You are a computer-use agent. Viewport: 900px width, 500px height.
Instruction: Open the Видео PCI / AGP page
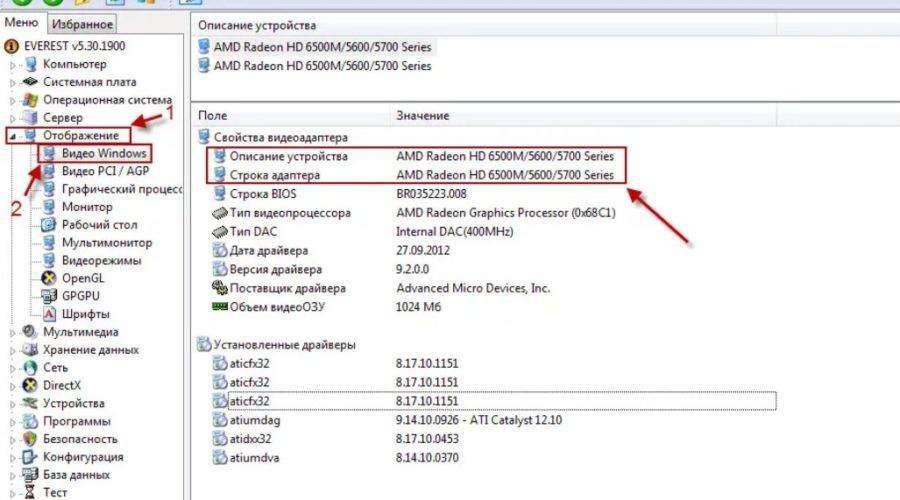coord(105,171)
